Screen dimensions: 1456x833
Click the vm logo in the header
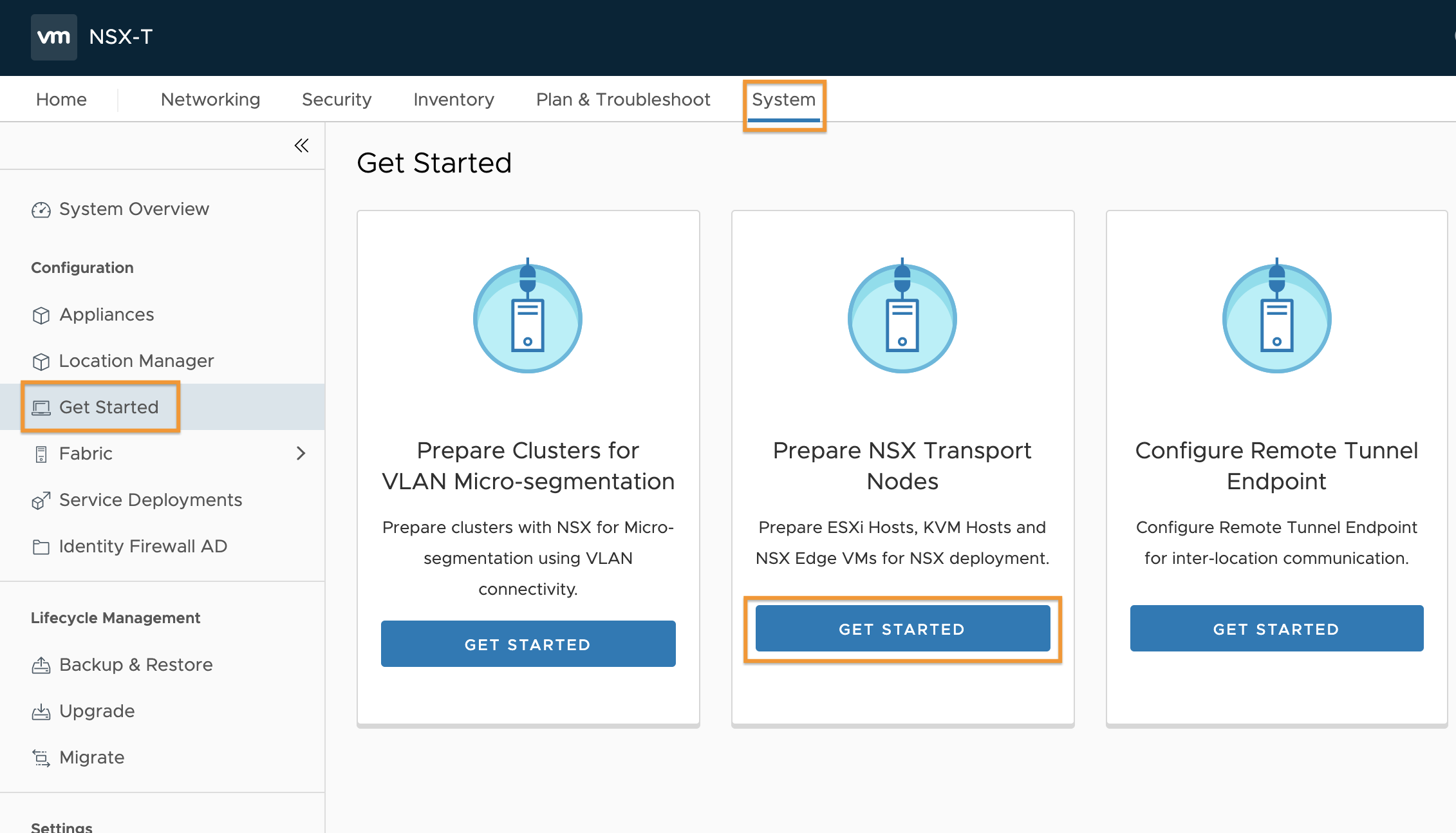point(53,37)
